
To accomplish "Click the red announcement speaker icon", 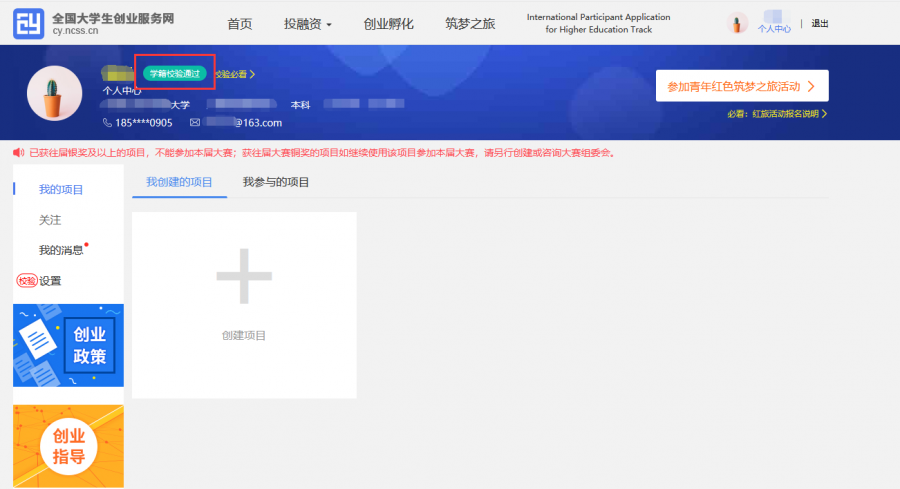I will pos(18,153).
